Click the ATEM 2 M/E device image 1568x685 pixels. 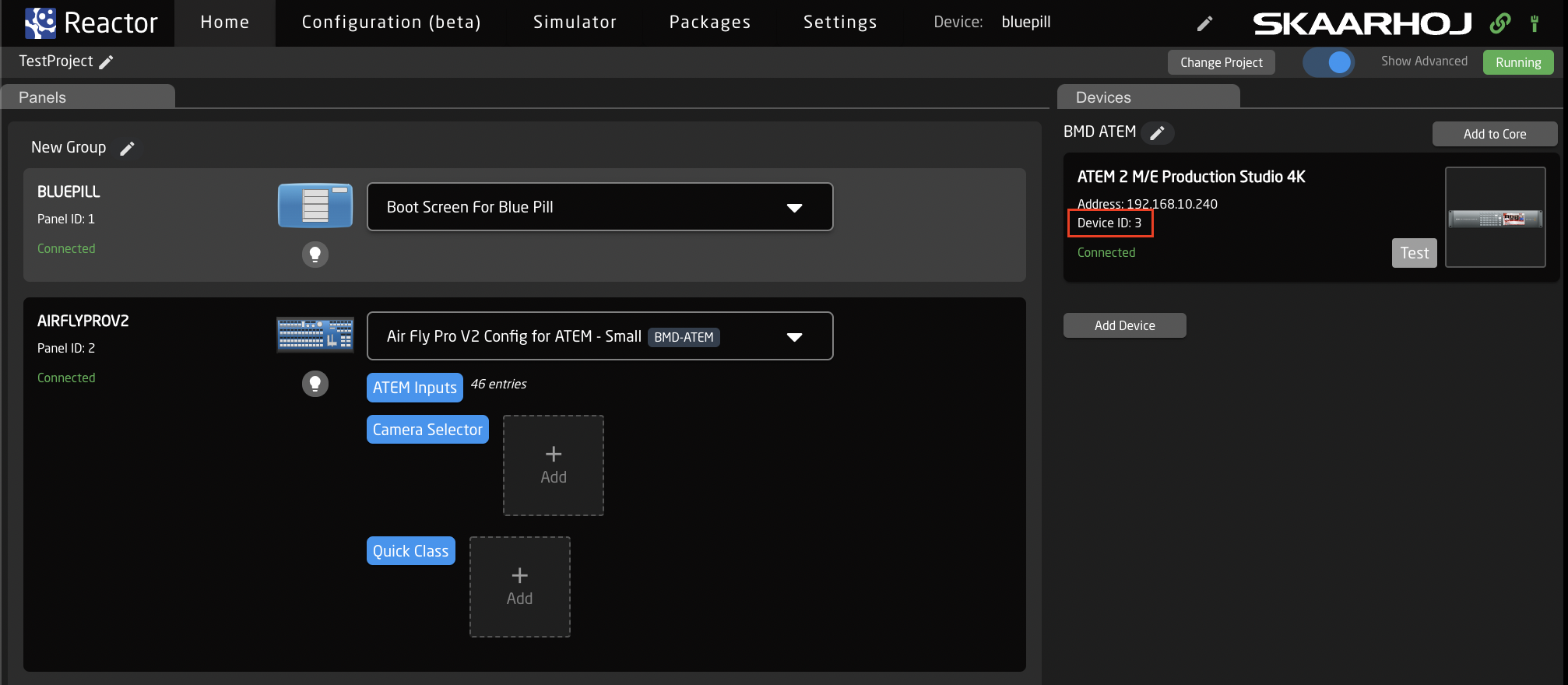tap(1495, 217)
